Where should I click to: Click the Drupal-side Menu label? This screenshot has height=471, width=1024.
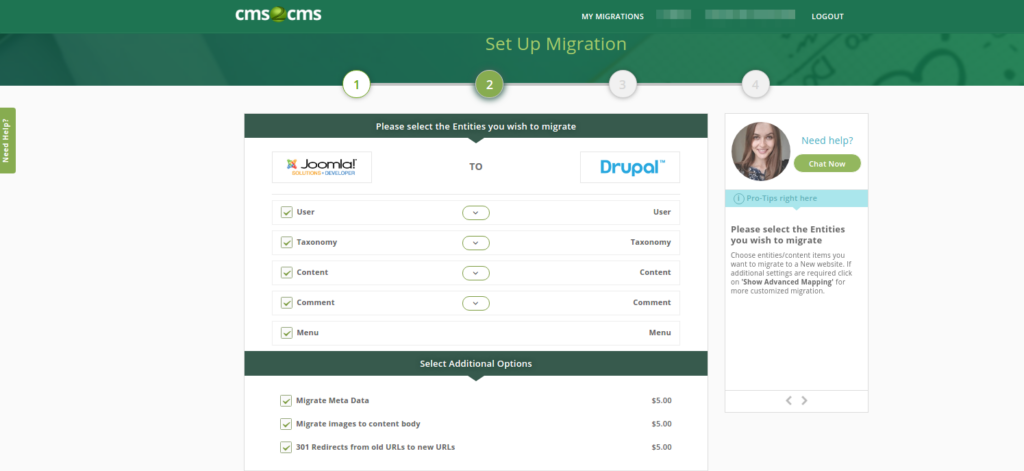click(660, 333)
